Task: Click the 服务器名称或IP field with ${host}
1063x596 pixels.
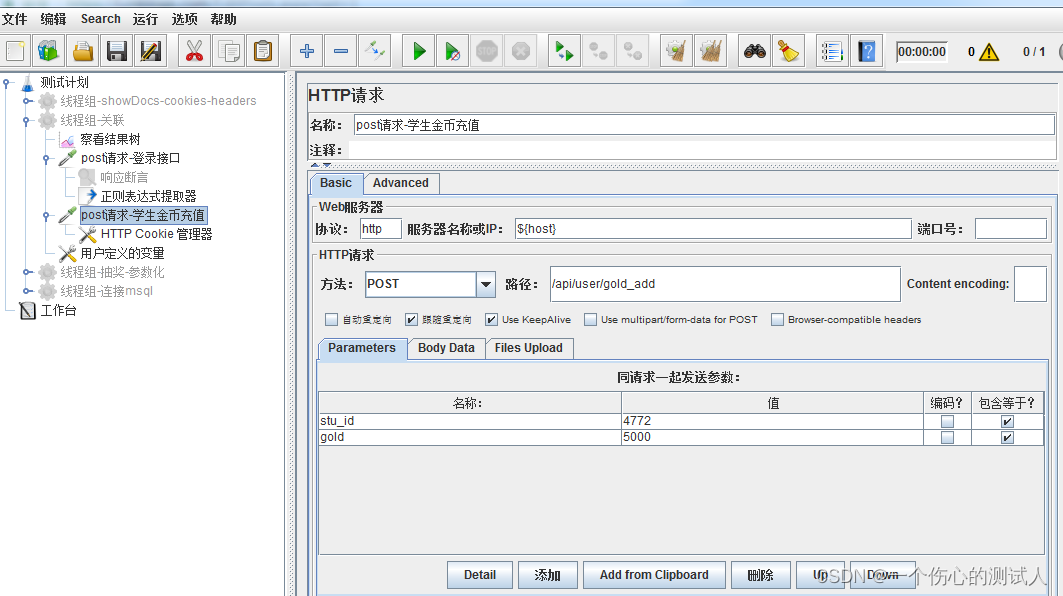Action: point(713,229)
